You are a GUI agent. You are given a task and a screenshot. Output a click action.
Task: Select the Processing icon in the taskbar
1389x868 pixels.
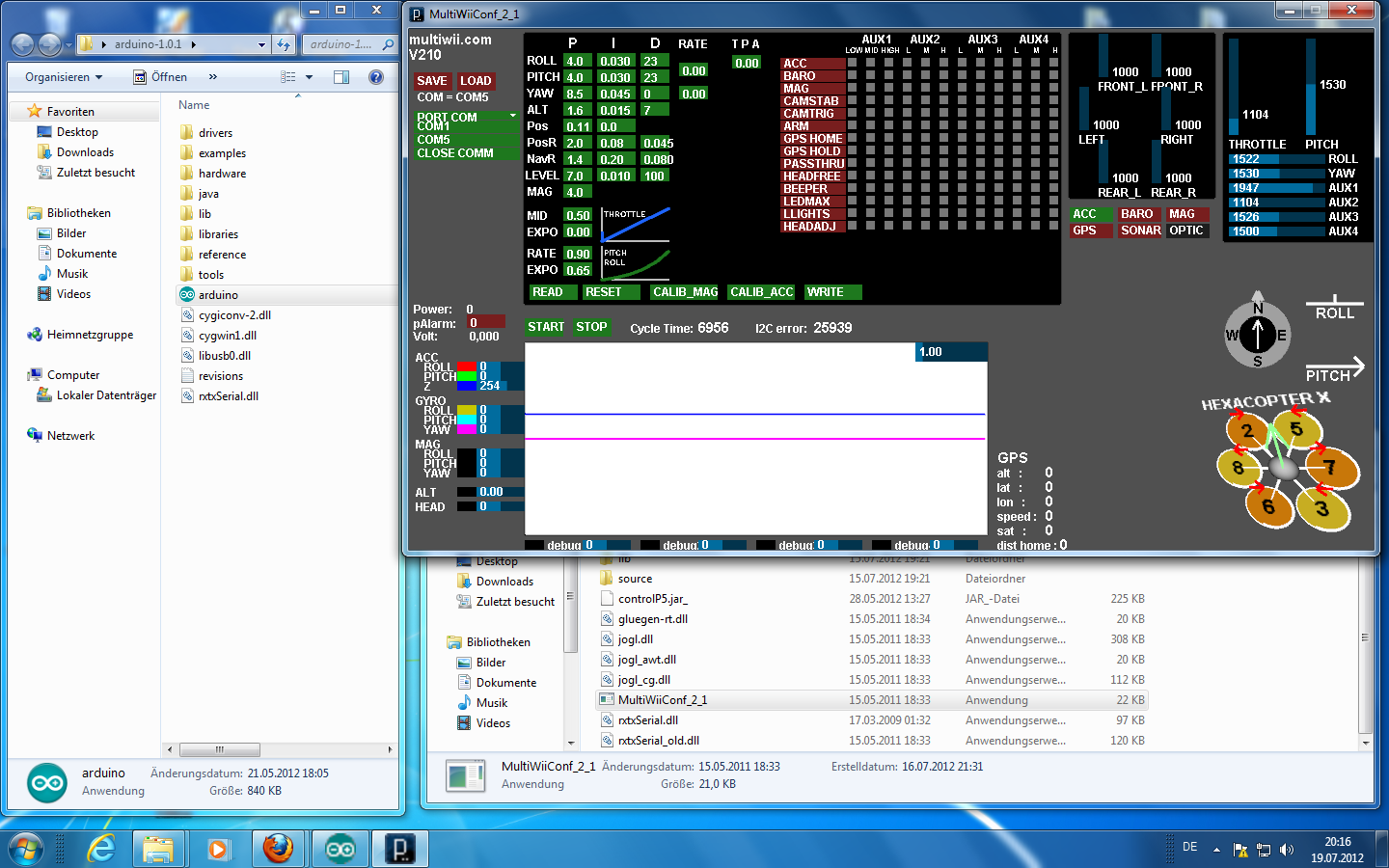[400, 849]
